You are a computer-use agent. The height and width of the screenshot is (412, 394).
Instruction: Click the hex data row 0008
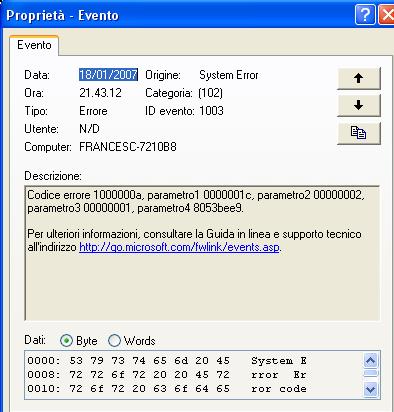point(167,375)
